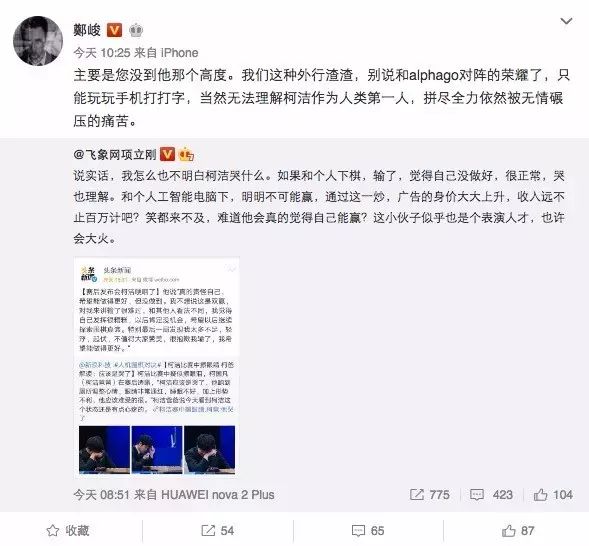The image size is (589, 546).
Task: Like the original post with 104 likes
Action: click(x=553, y=495)
